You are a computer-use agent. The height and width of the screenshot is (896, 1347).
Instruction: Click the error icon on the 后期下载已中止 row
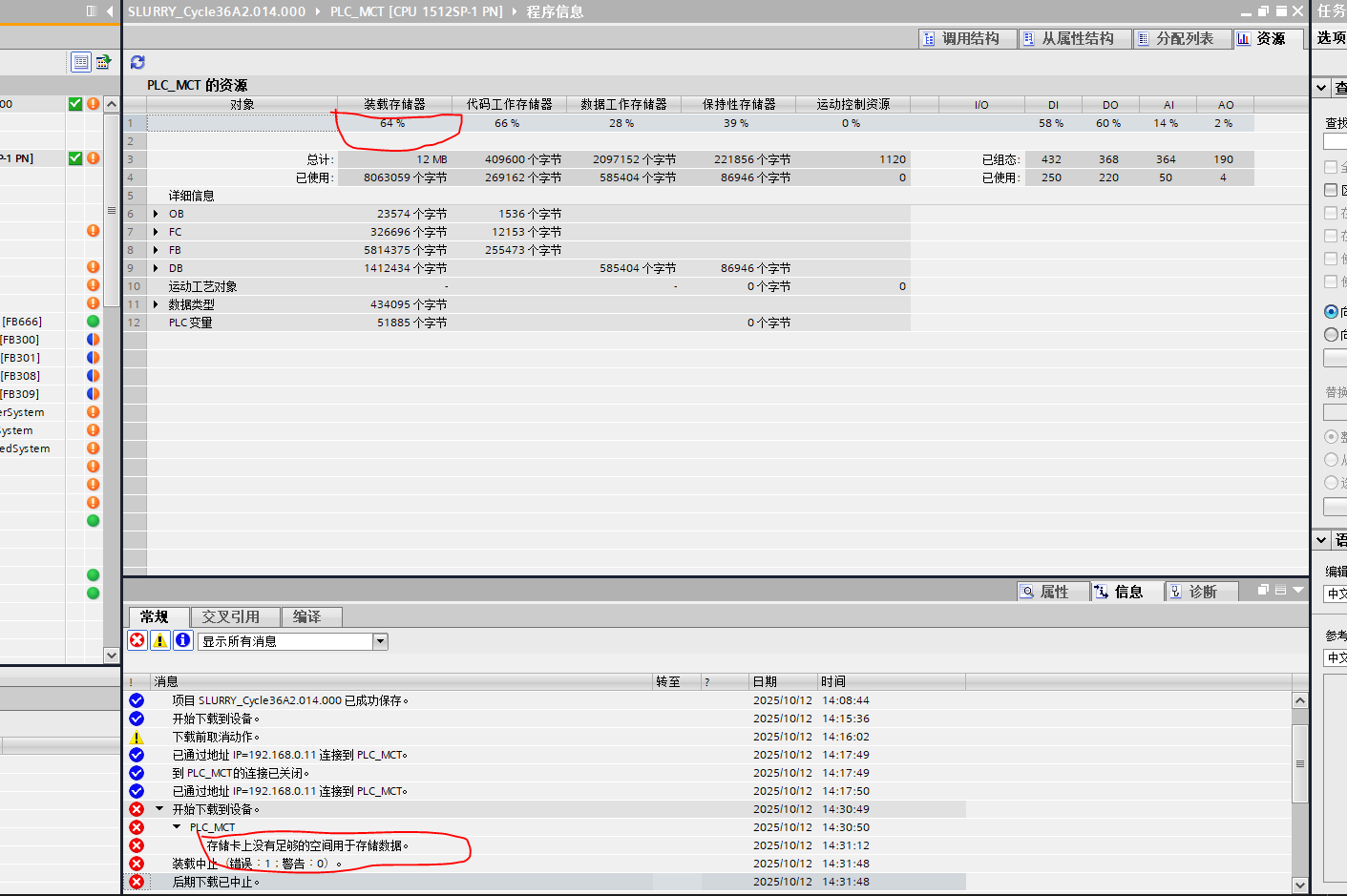pos(137,882)
